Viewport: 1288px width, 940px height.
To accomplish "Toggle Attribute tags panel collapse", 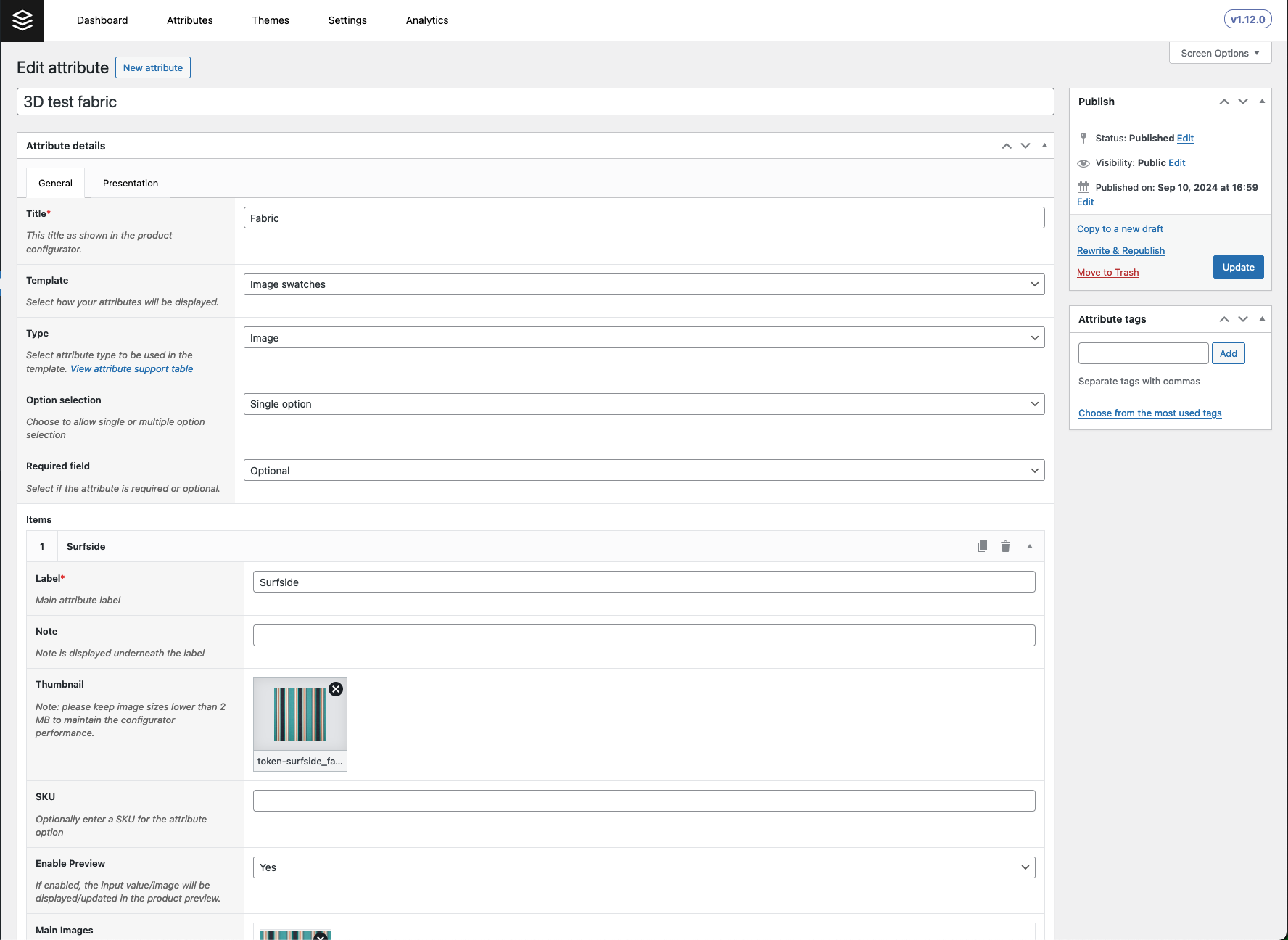I will pos(1262,318).
